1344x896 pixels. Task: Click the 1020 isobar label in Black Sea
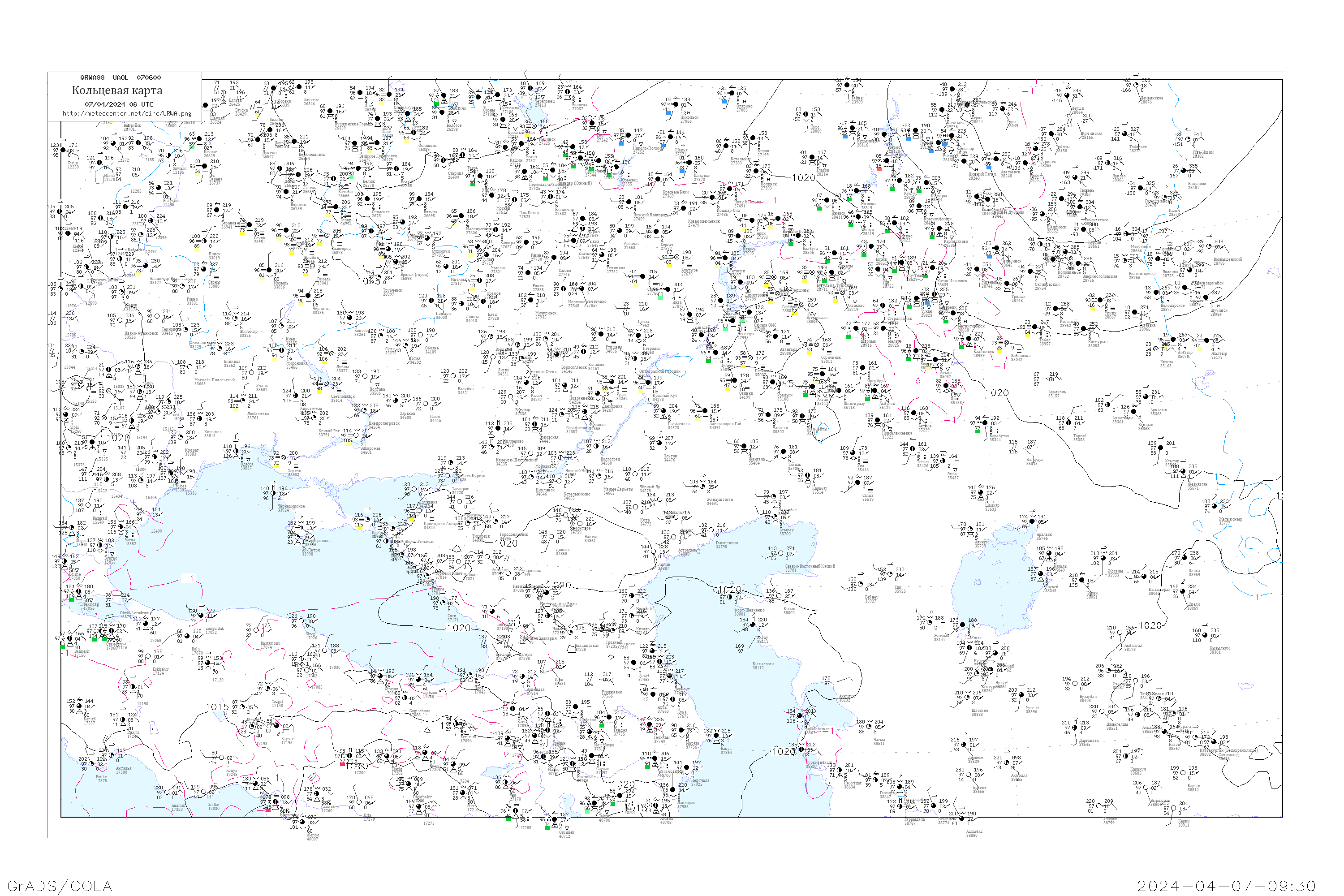pyautogui.click(x=459, y=628)
